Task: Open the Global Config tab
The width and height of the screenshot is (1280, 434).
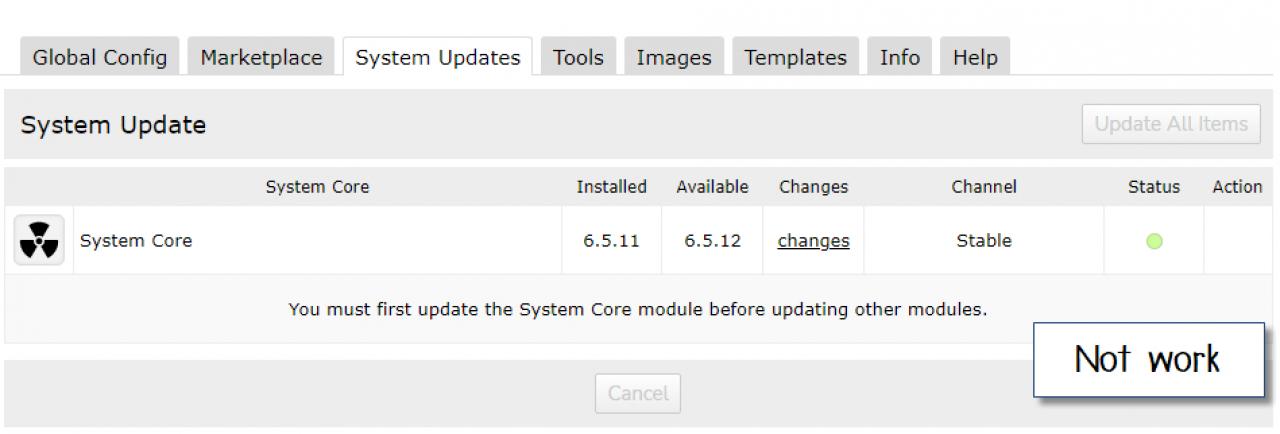Action: click(100, 57)
